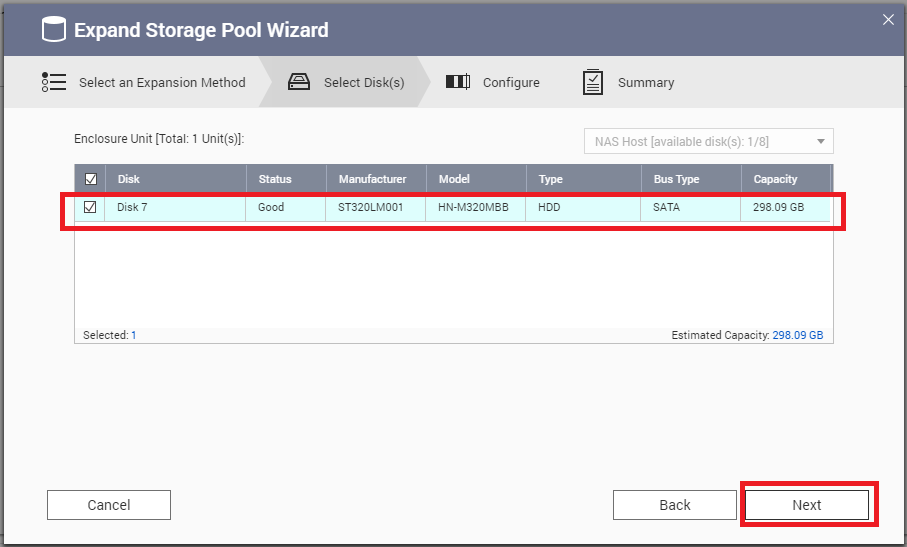Click the Select an Expansion Method list icon
Image resolution: width=907 pixels, height=547 pixels.
click(x=54, y=83)
